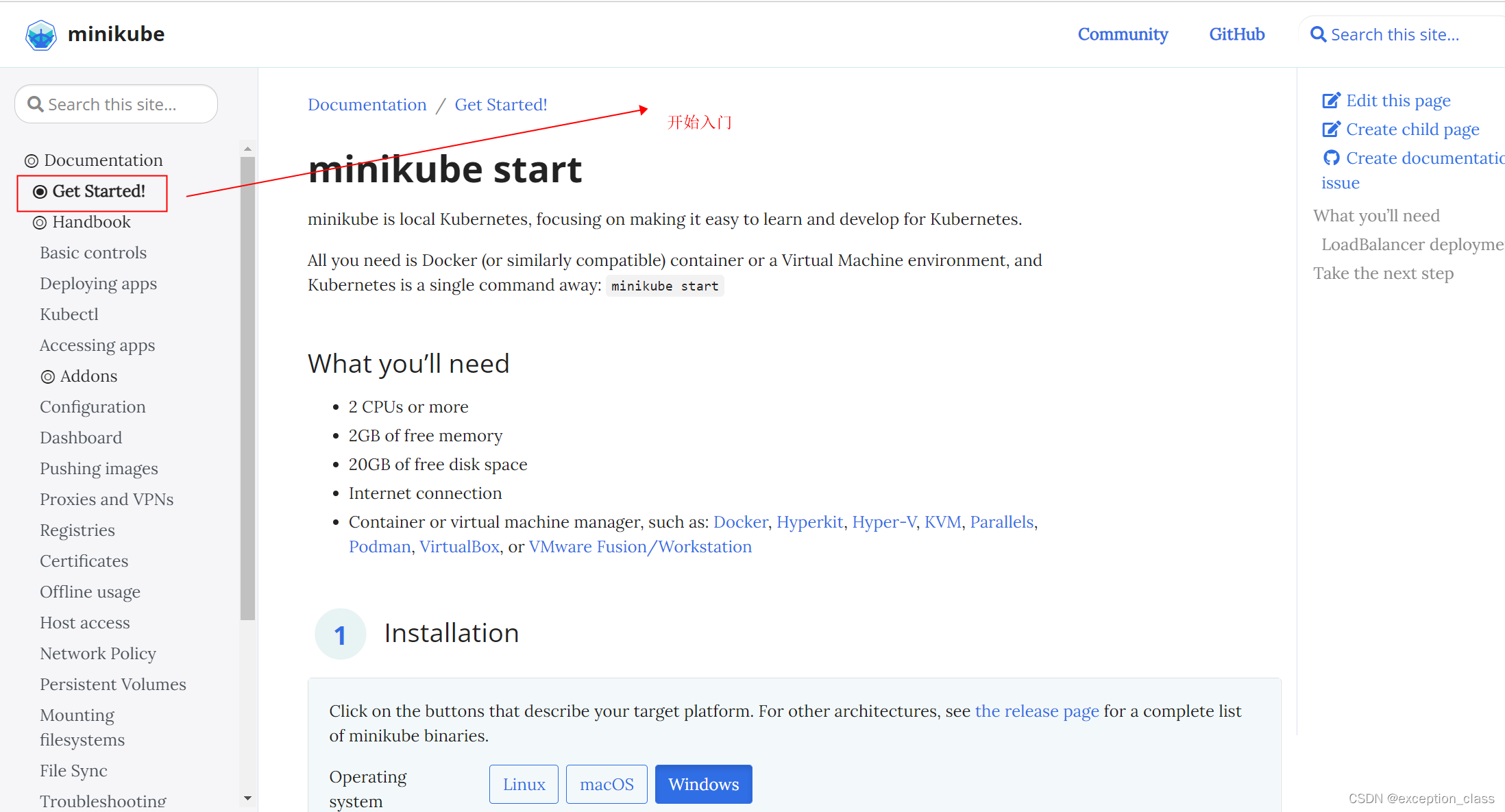Open the Hyperkit driver link

coord(809,522)
